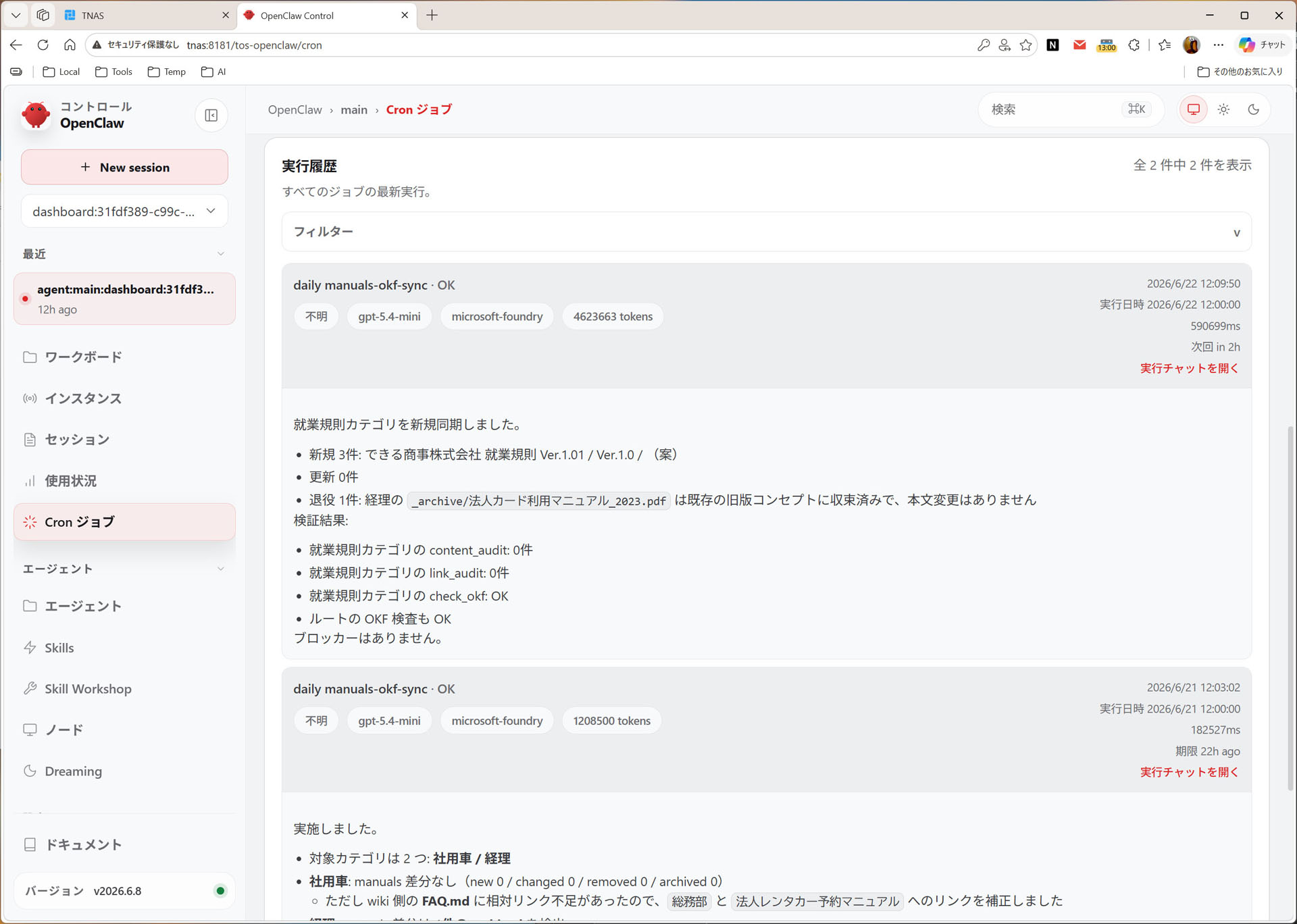This screenshot has width=1297, height=924.
Task: Open run chat for 6/21 run
Action: (x=1190, y=772)
